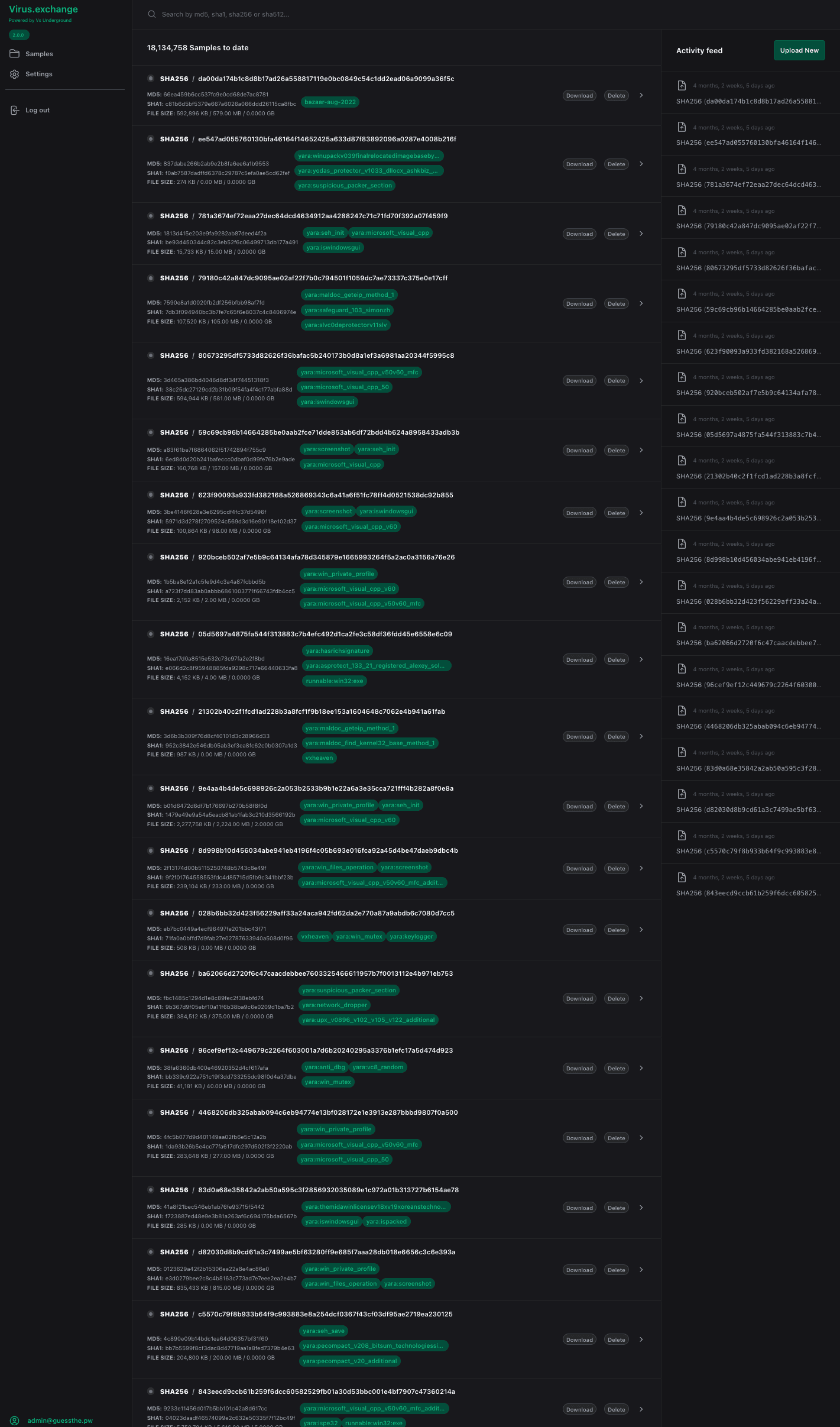Download sample 80673295df57

[579, 381]
